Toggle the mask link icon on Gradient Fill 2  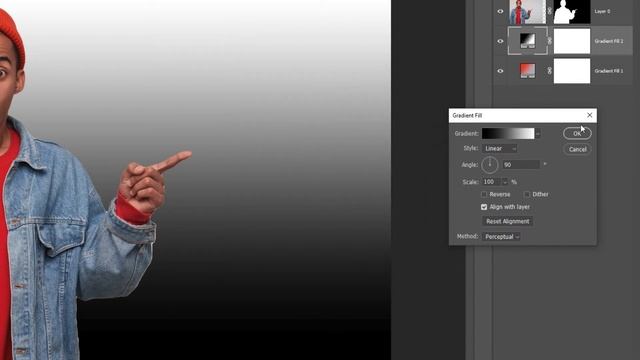(549, 41)
